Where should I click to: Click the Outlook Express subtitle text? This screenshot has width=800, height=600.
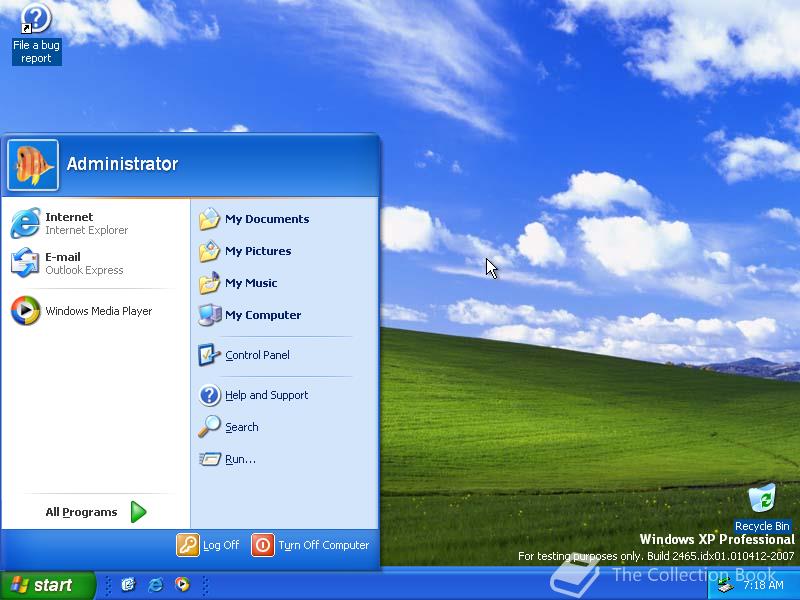(x=84, y=270)
